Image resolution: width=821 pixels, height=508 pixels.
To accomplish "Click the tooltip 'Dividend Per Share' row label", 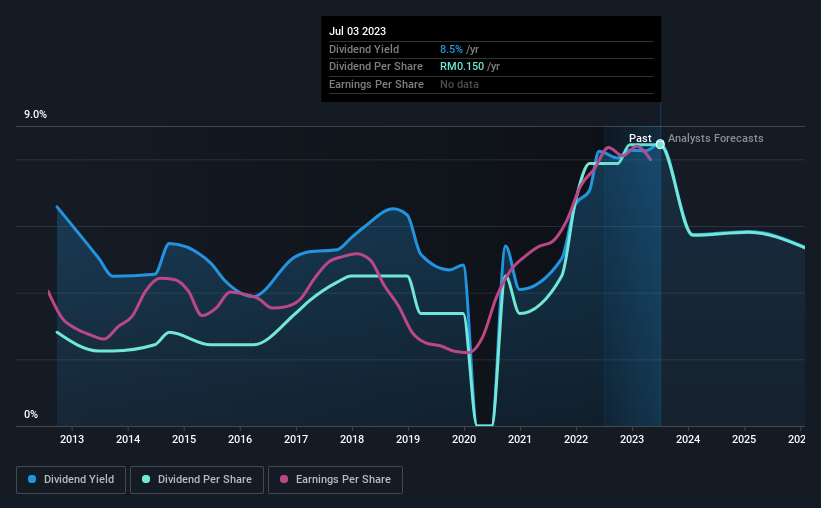I will (x=376, y=67).
